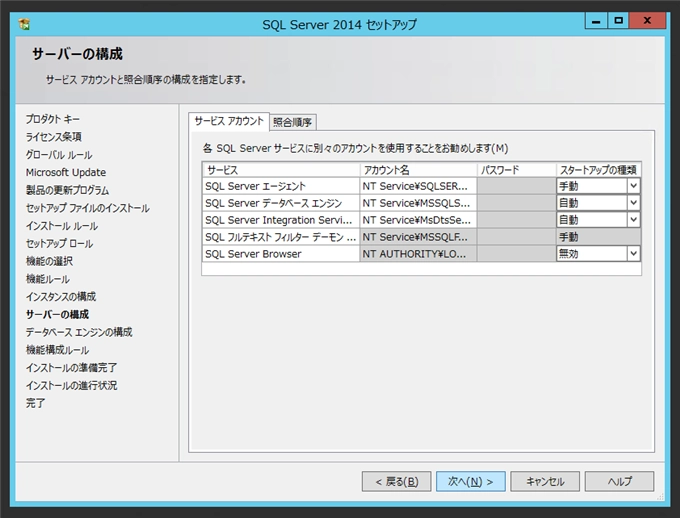
Task: Click password field for SQL Server データベース エンジン
Action: click(x=517, y=203)
